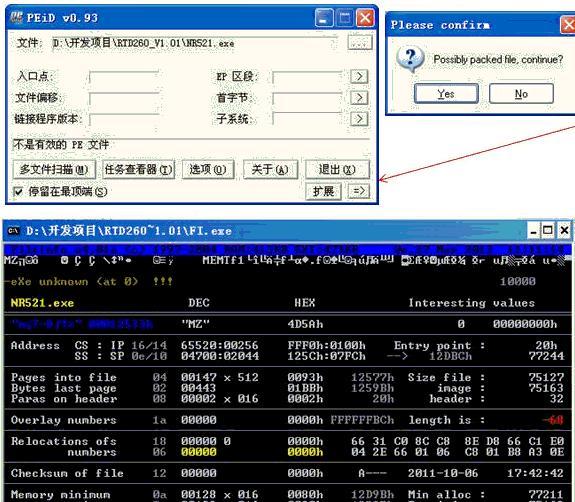Open 任务查看器(T) task viewer
575x502 pixels.
tap(138, 169)
